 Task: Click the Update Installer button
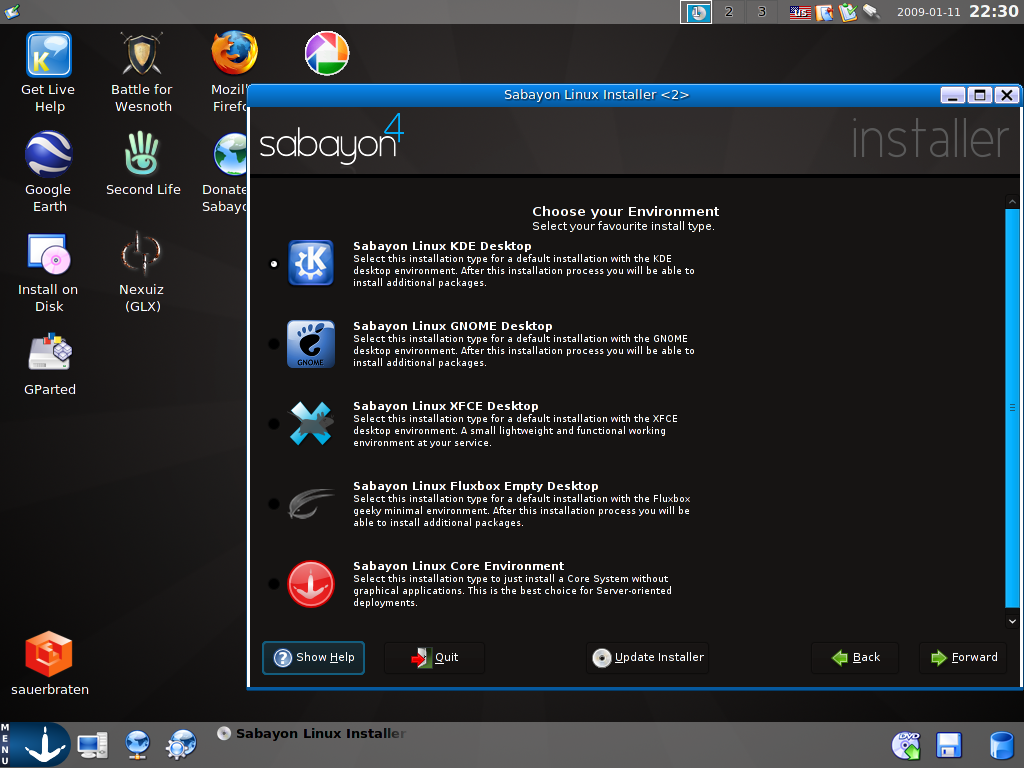coord(648,658)
